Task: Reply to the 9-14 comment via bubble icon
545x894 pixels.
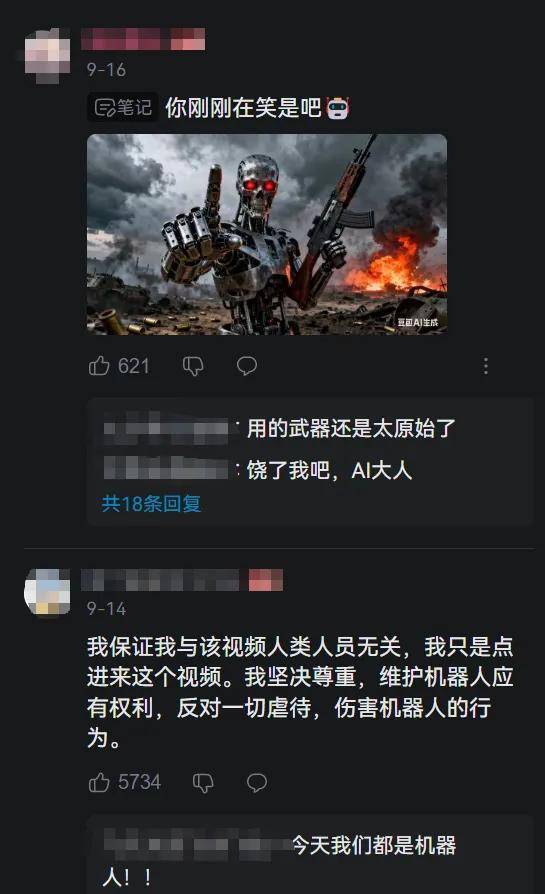Action: click(x=257, y=783)
